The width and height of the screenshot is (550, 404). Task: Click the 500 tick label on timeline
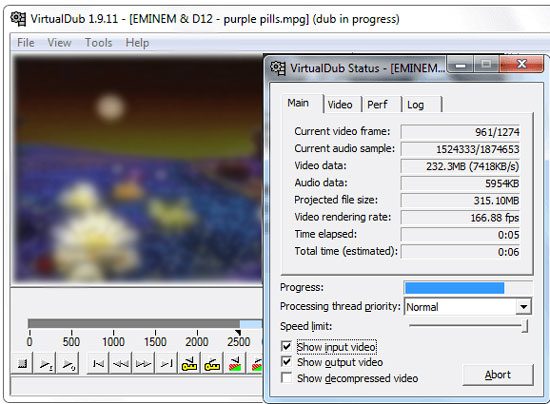[x=71, y=342]
